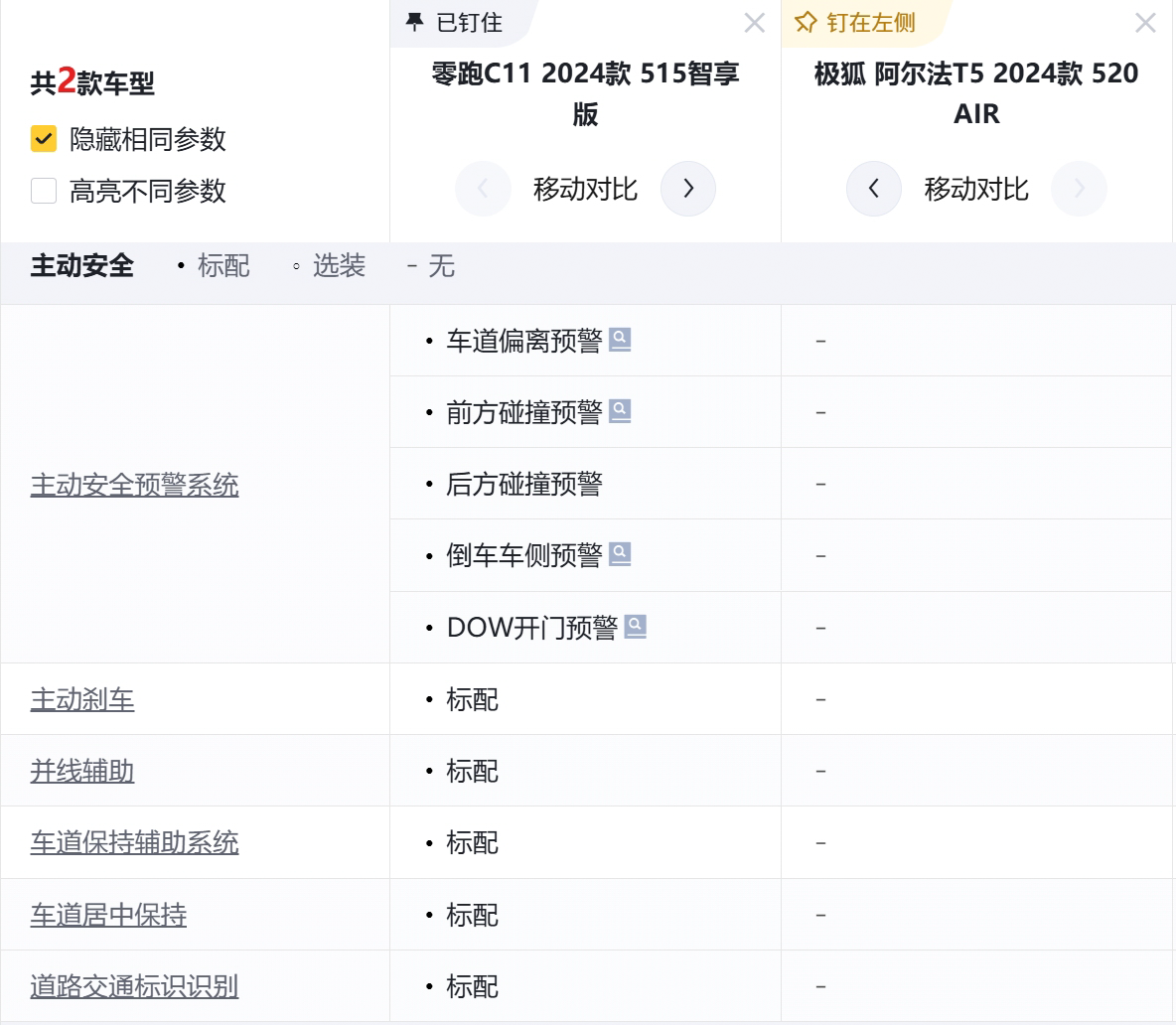Click 标配 value in 车道保持辅助系统 row
1176x1025 pixels.
473,843
